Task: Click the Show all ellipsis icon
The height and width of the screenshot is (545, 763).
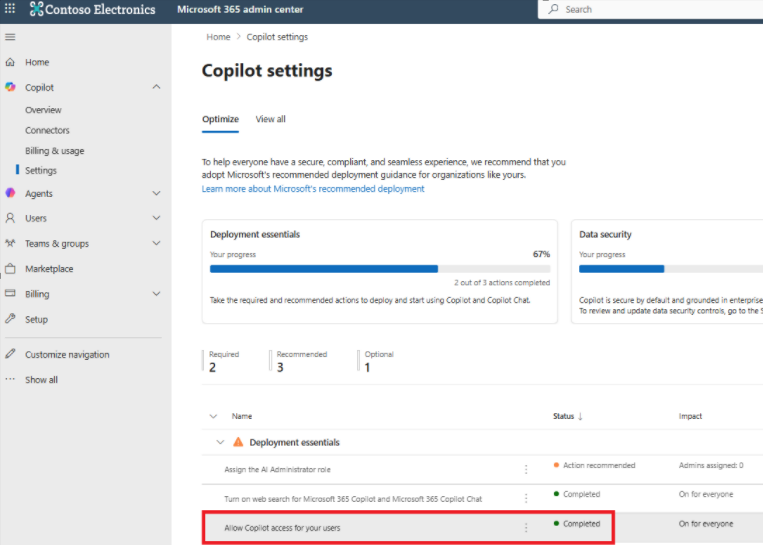Action: pyautogui.click(x=10, y=379)
